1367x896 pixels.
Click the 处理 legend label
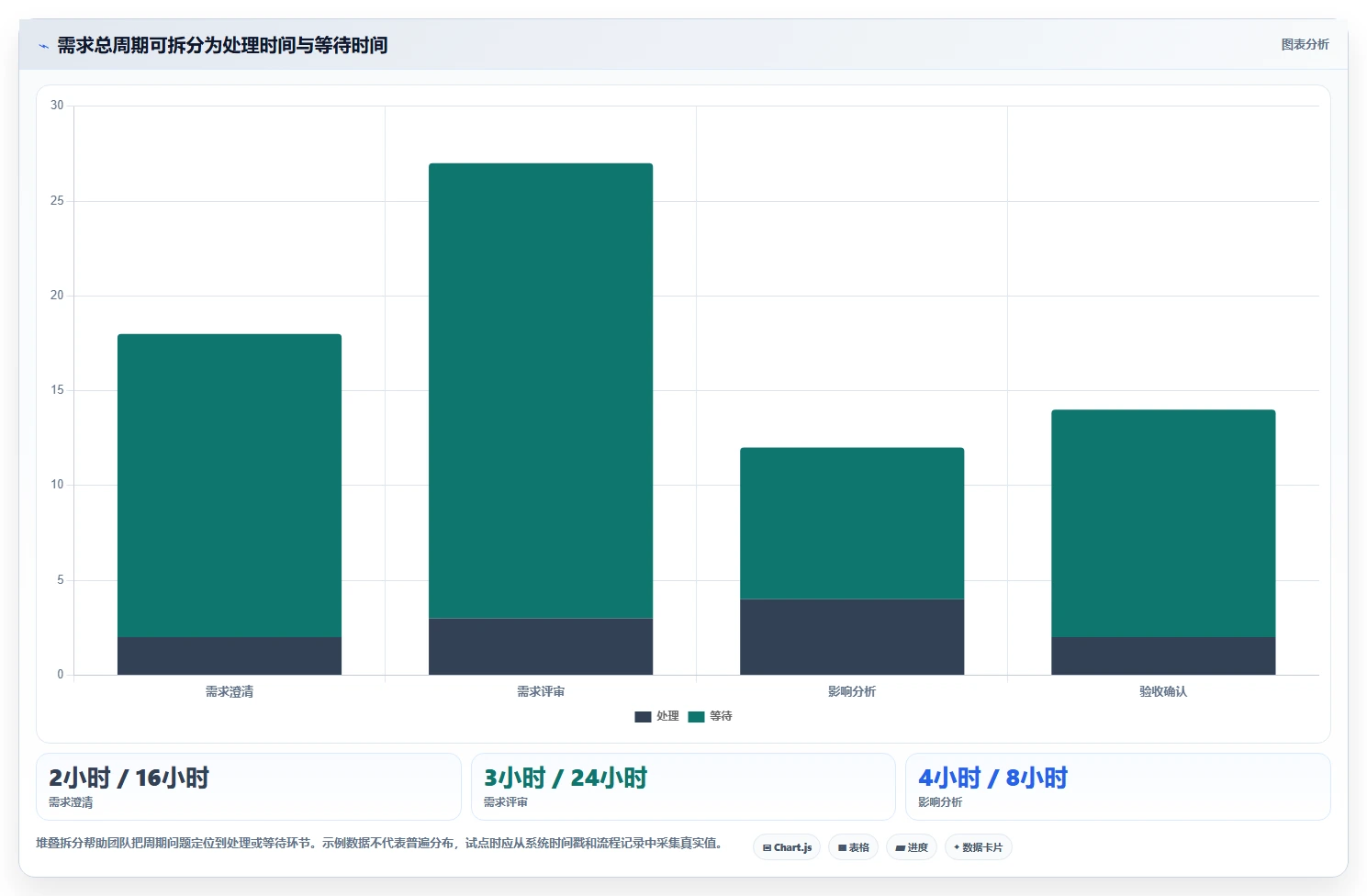pyautogui.click(x=667, y=716)
